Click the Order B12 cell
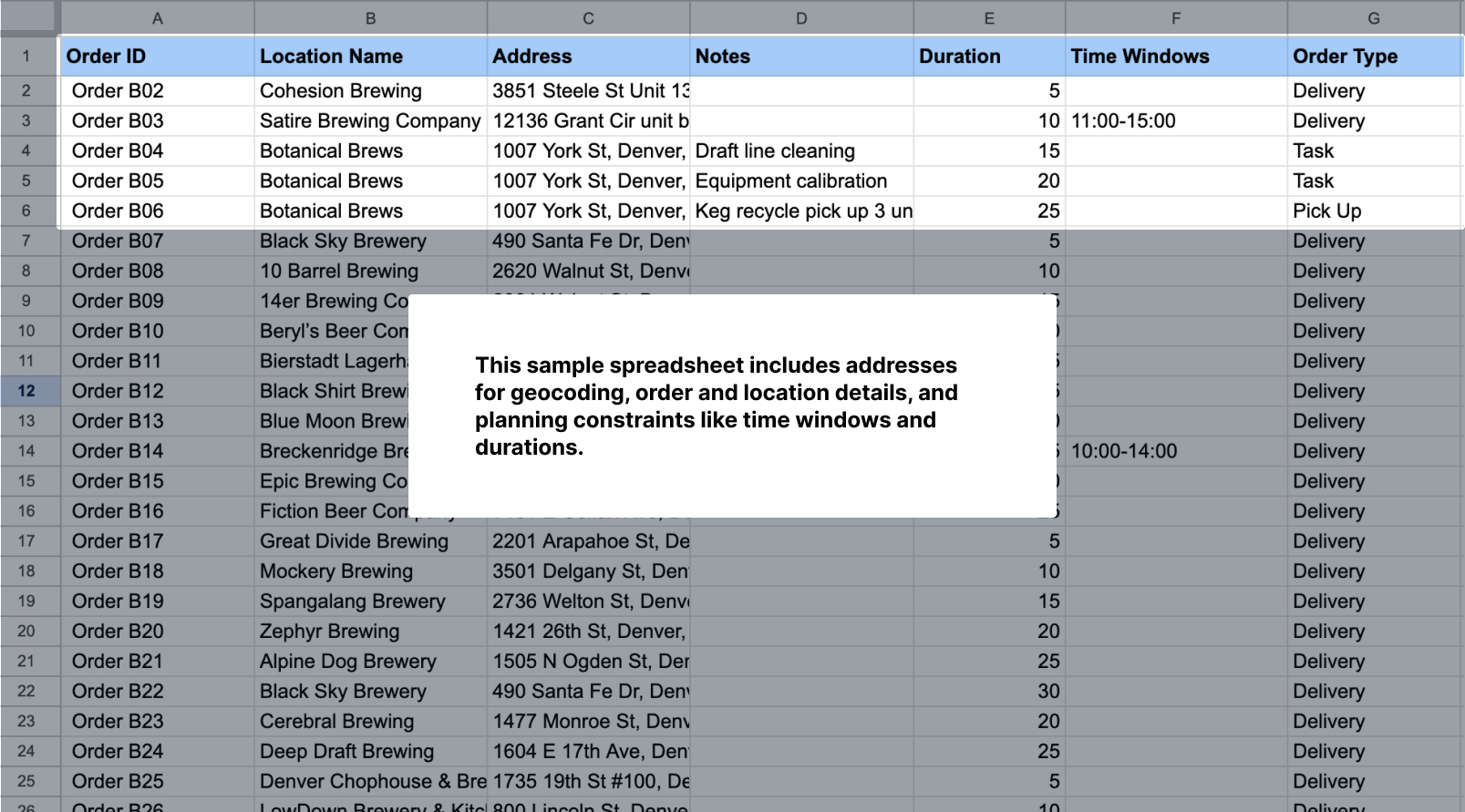The image size is (1465, 812). point(157,391)
